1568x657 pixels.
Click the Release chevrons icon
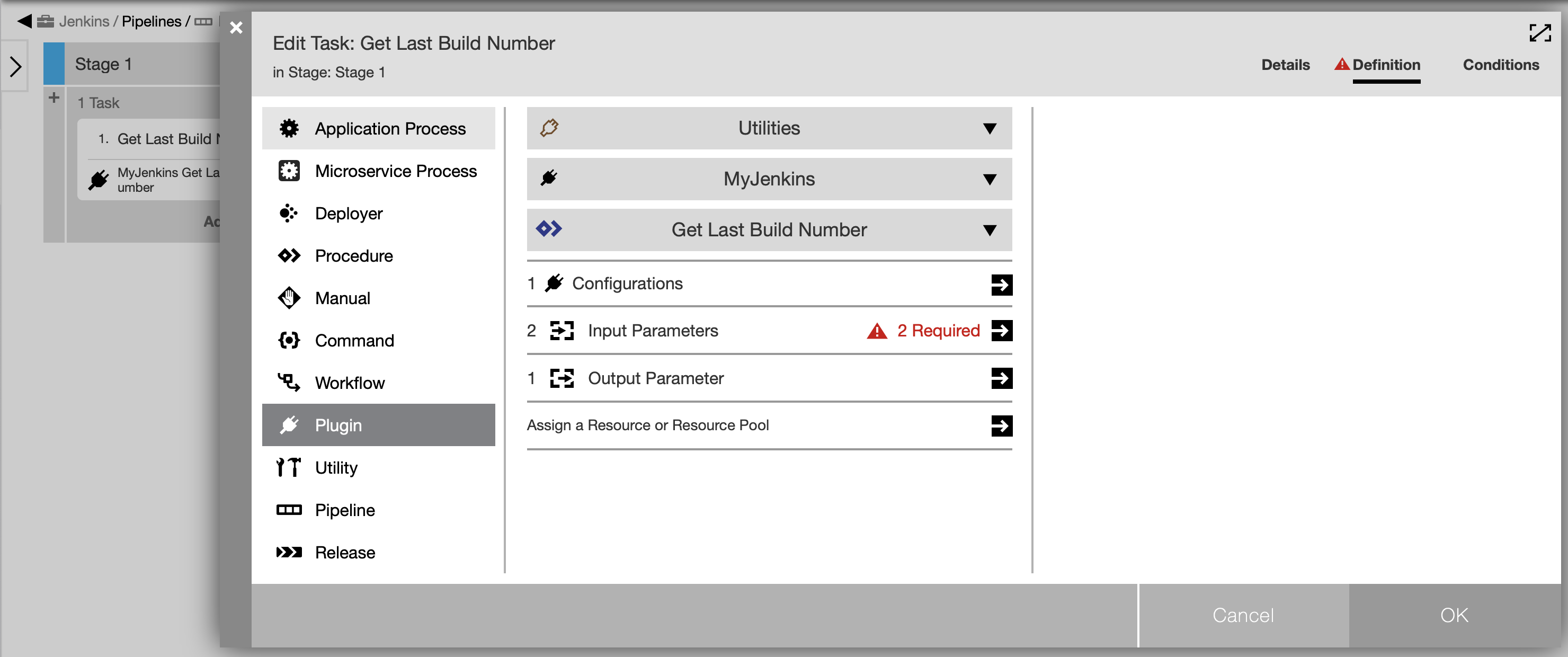(289, 552)
